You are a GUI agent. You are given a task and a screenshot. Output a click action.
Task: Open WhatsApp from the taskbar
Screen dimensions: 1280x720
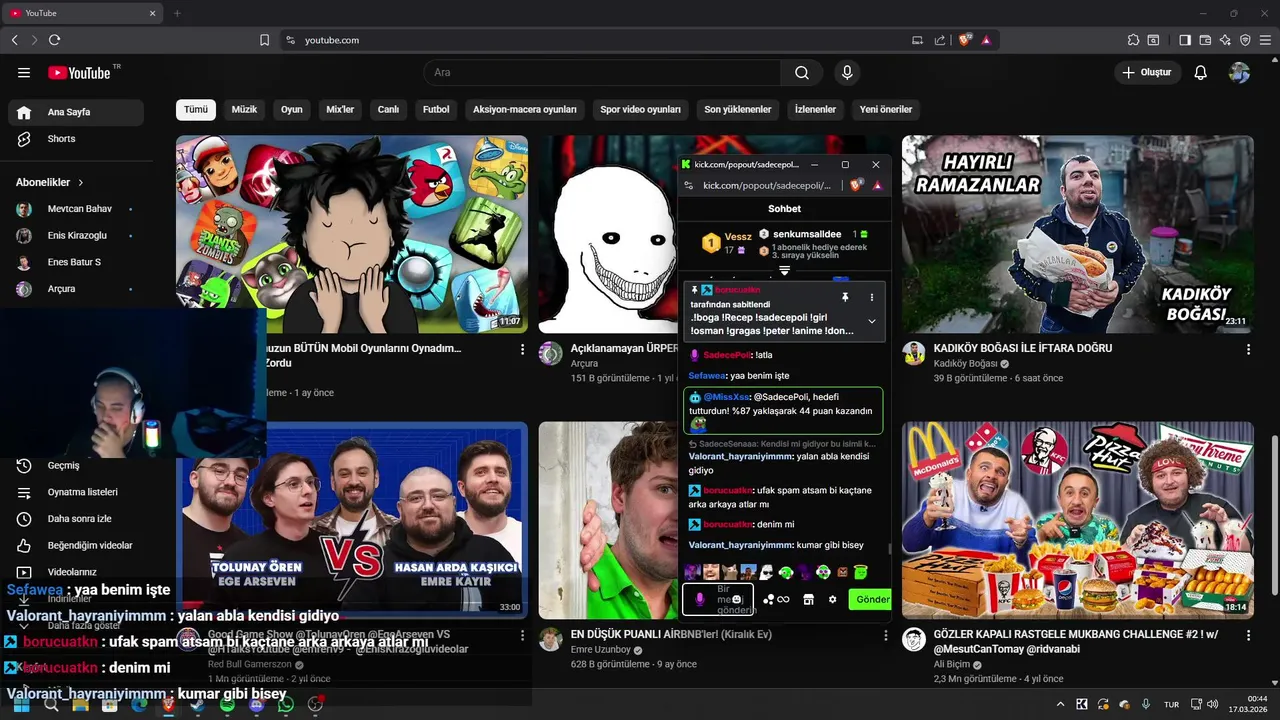point(286,704)
